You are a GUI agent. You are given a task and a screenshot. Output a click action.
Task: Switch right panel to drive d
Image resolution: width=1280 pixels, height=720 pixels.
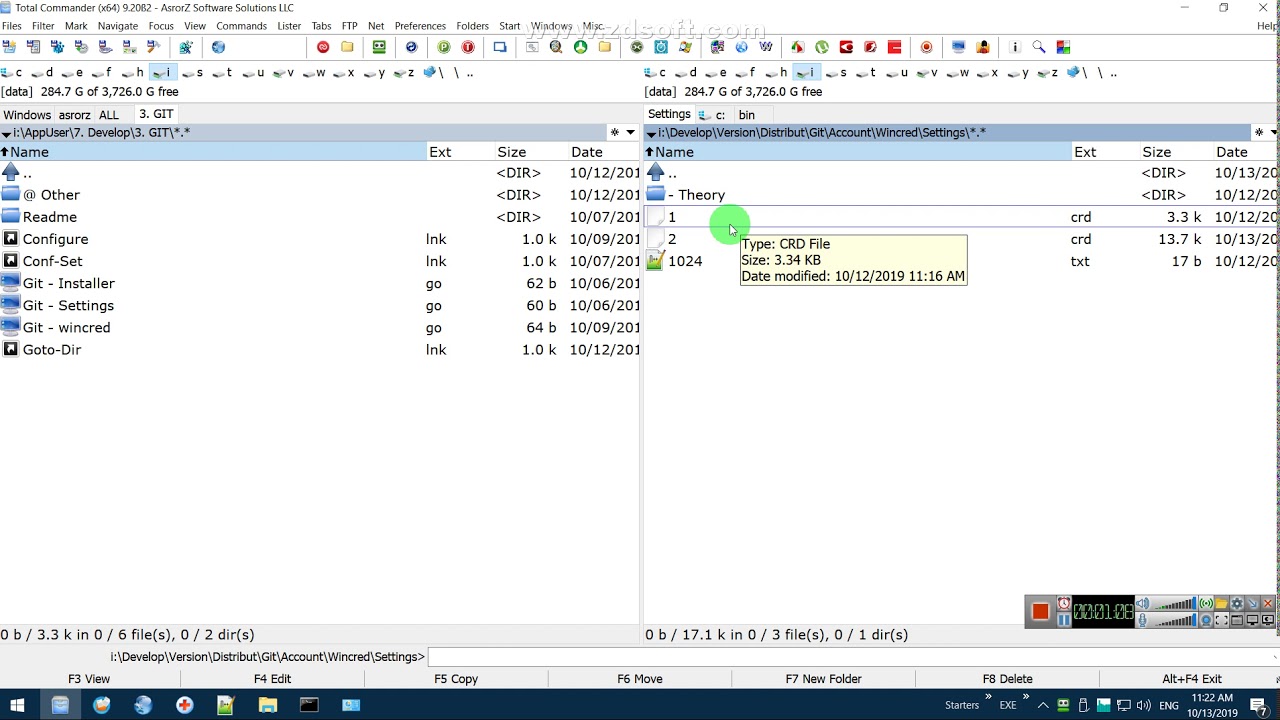click(x=686, y=72)
